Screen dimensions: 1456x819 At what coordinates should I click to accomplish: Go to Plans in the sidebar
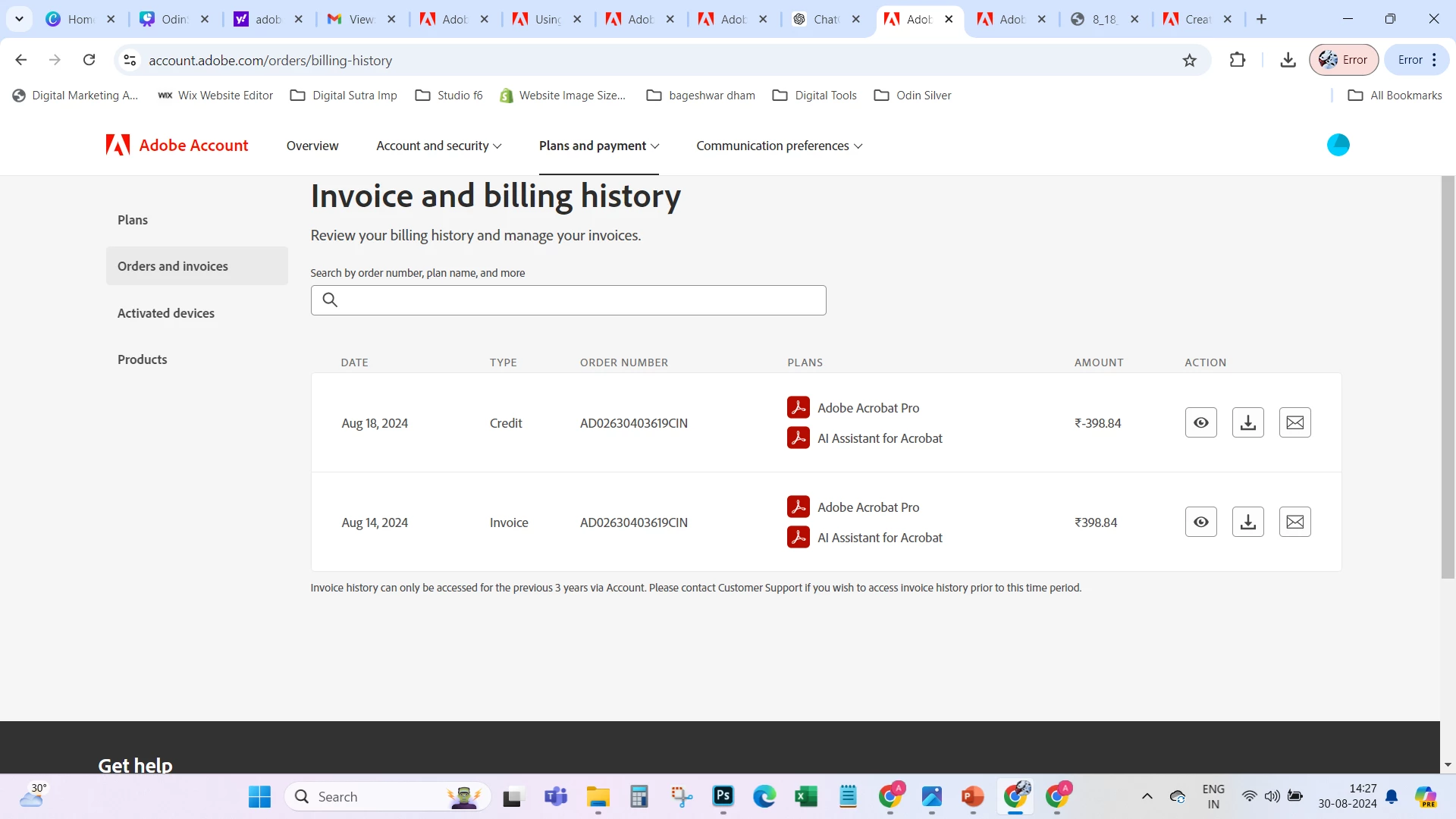[x=133, y=220]
